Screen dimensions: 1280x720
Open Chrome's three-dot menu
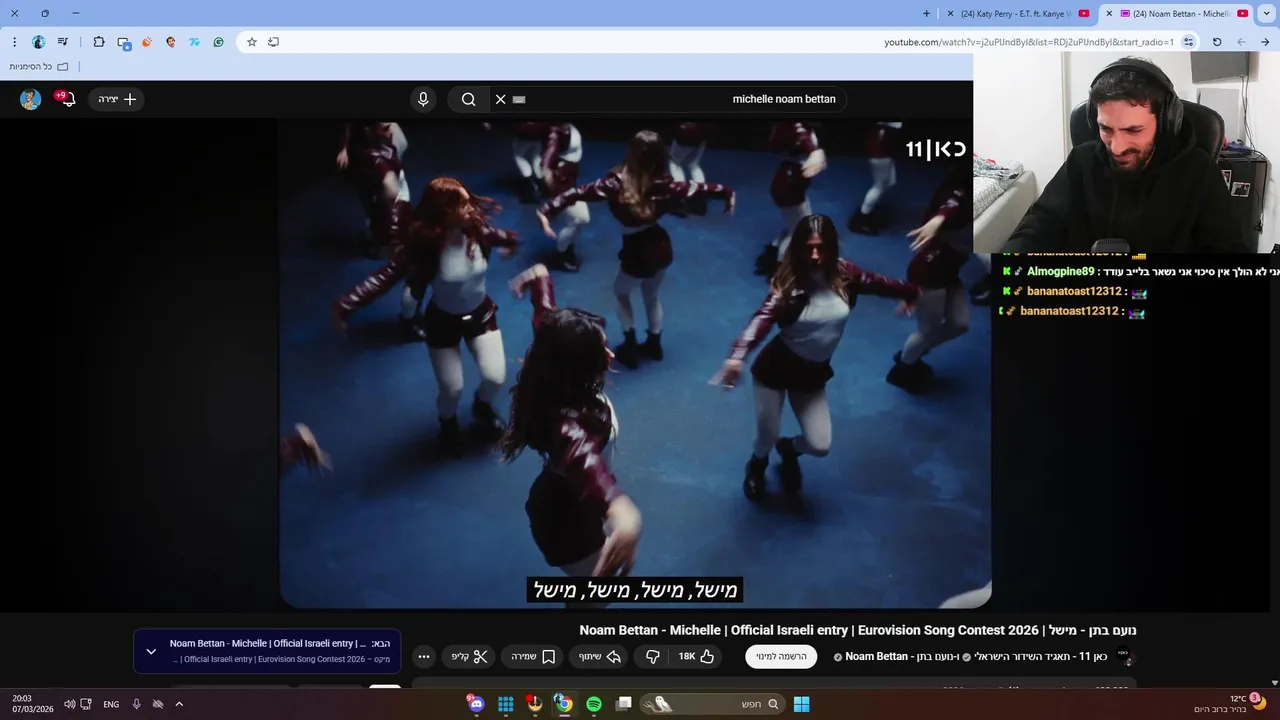click(14, 42)
